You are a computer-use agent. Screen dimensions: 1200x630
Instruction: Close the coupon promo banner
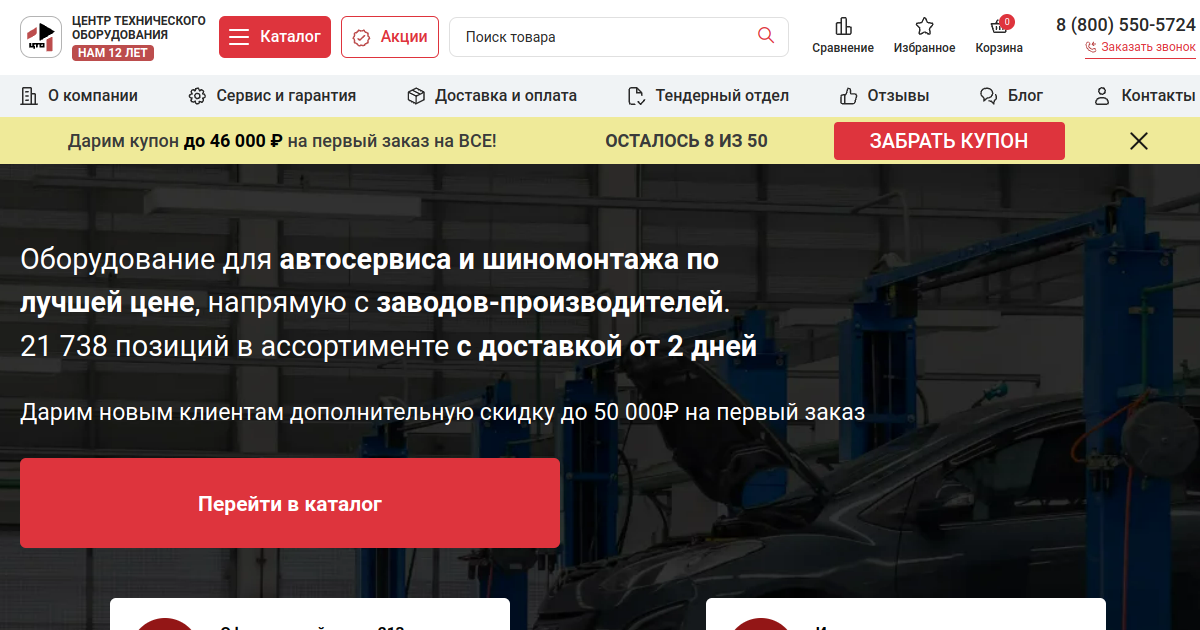(x=1138, y=141)
